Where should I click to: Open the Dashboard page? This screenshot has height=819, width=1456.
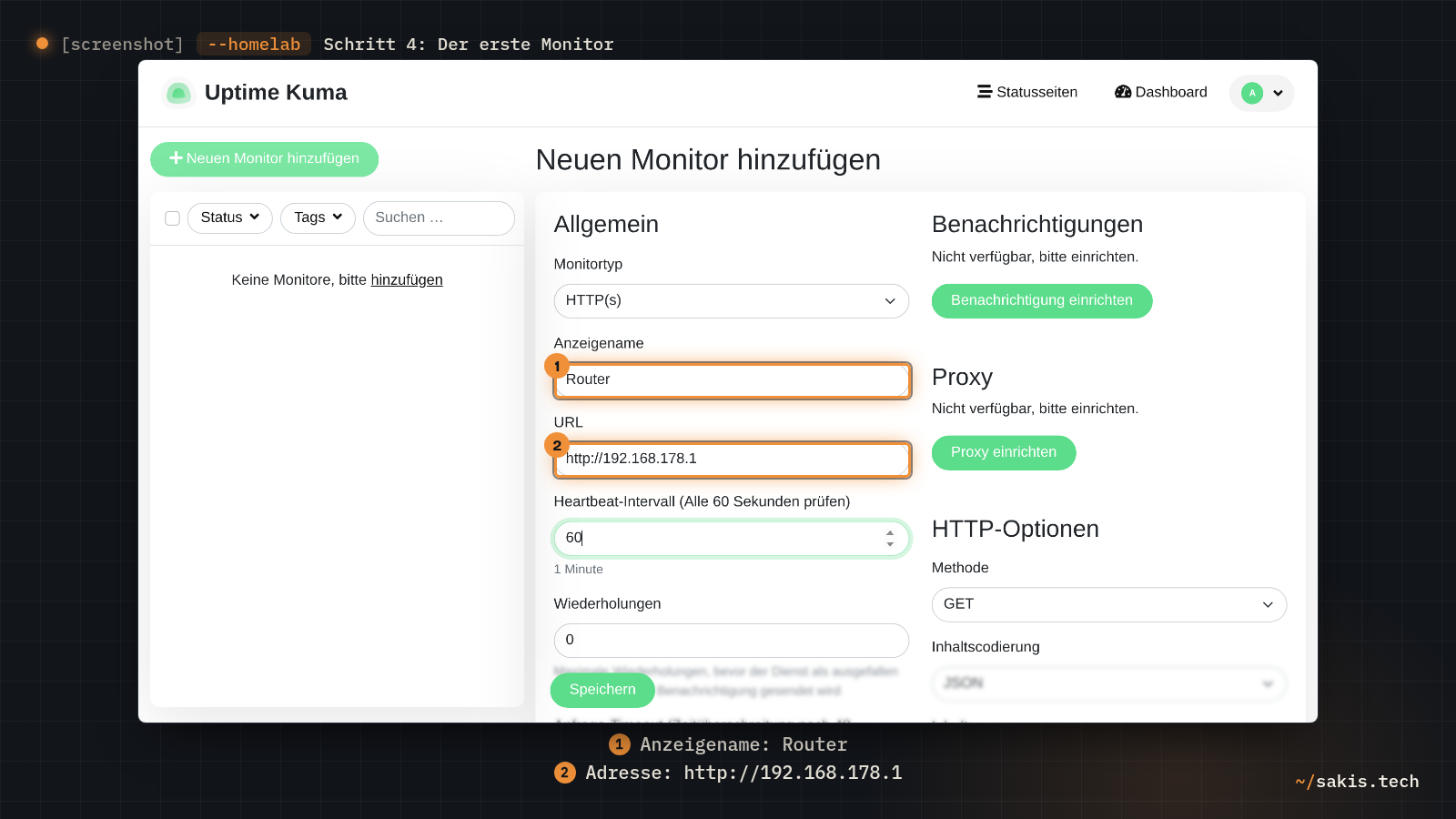click(x=1161, y=92)
